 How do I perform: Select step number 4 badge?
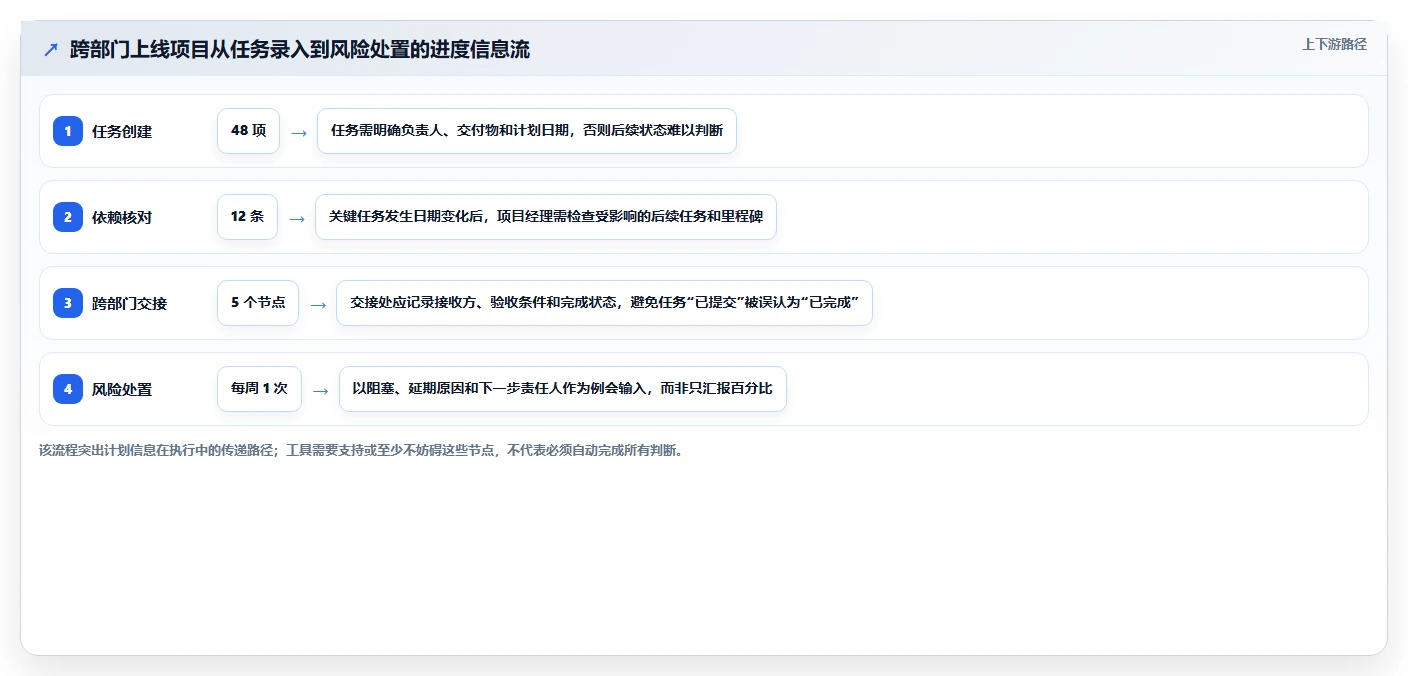[x=68, y=389]
